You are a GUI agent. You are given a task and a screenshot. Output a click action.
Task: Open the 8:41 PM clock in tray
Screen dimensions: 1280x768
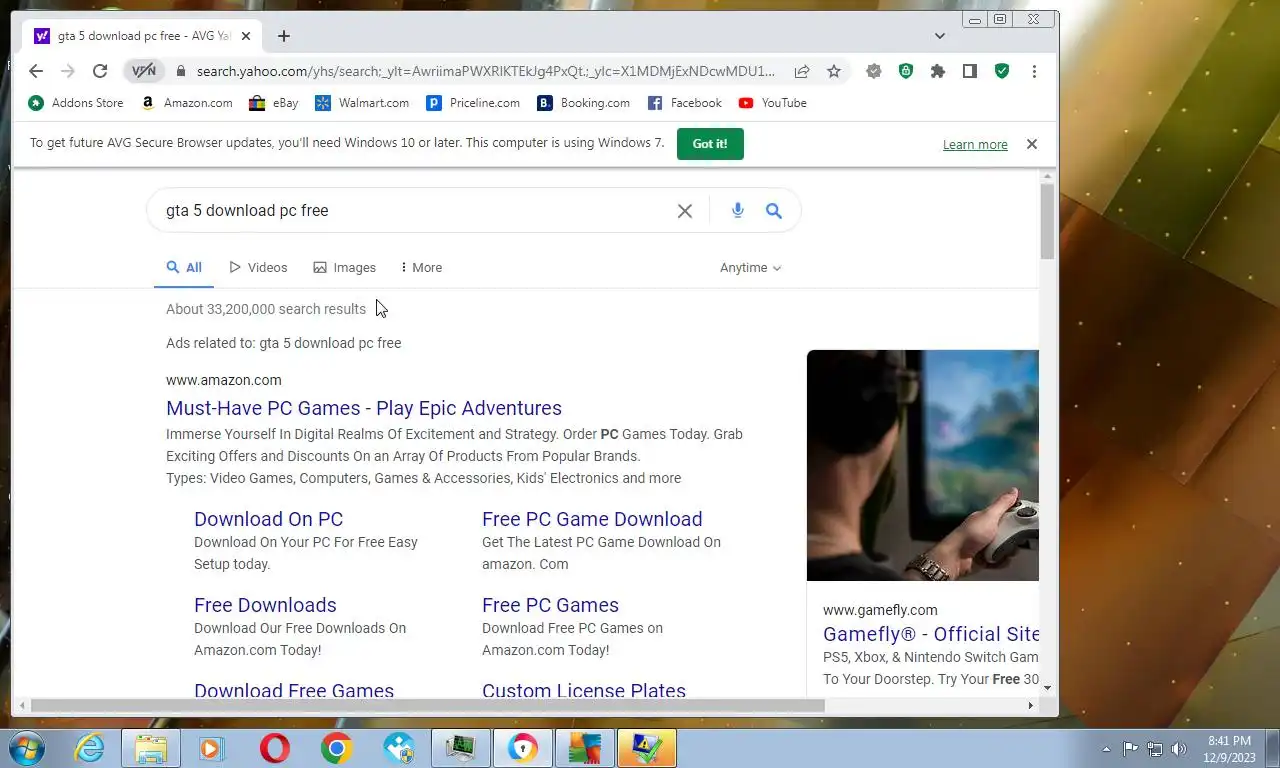coord(1229,748)
